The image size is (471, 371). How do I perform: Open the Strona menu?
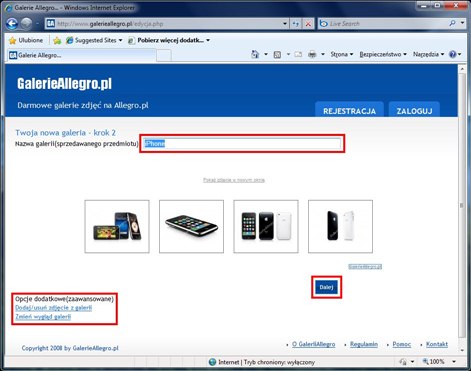[342, 54]
